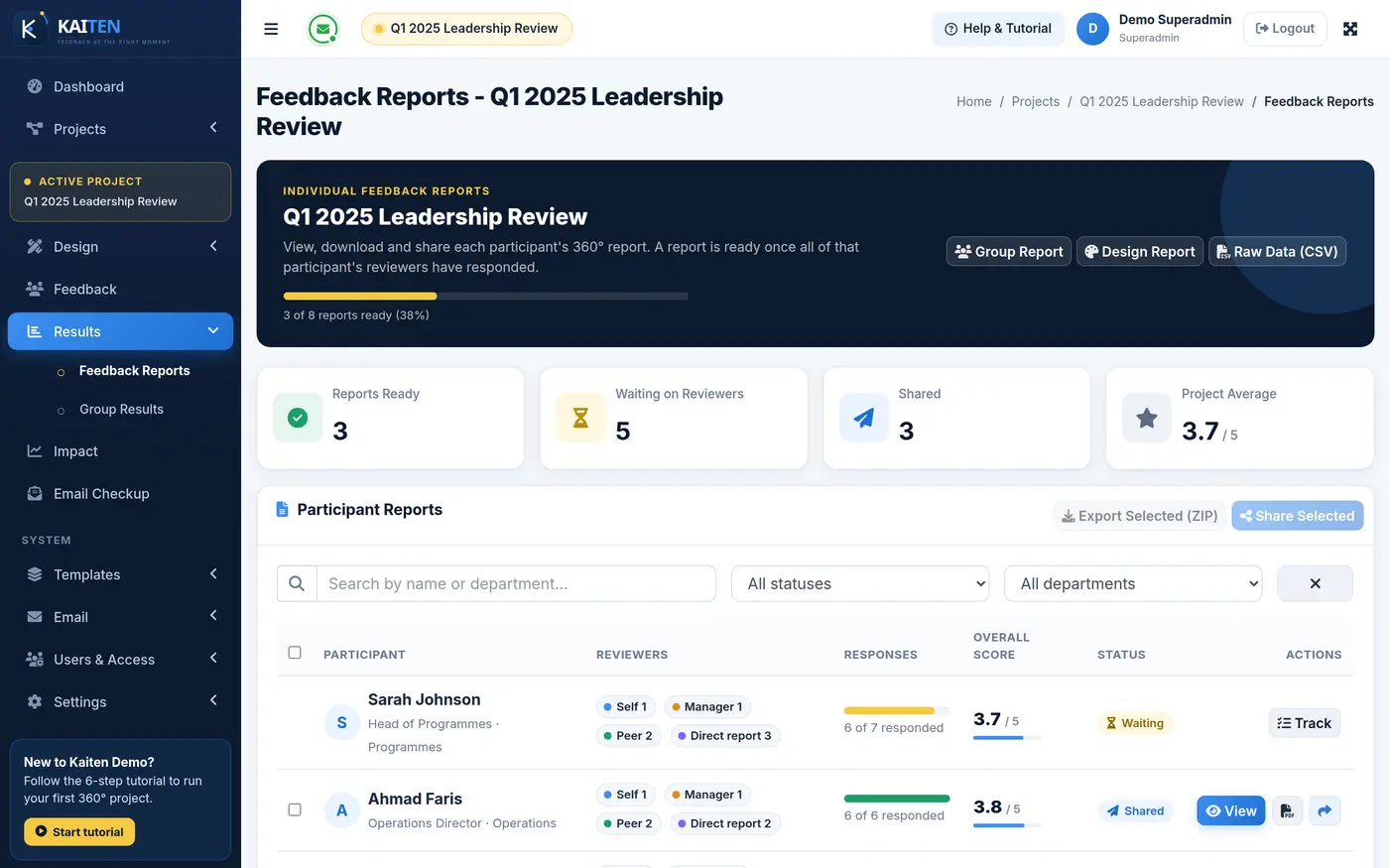This screenshot has height=868, width=1389.
Task: Click the Demo Superadmin avatar
Action: pyautogui.click(x=1092, y=29)
